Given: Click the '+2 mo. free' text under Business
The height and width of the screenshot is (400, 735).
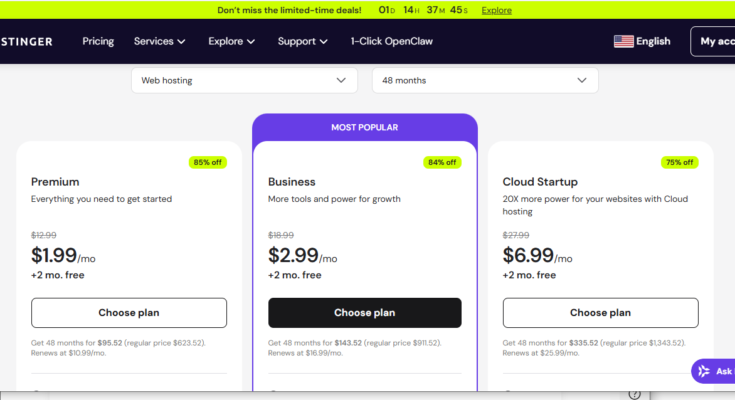Looking at the screenshot, I should click(x=294, y=275).
